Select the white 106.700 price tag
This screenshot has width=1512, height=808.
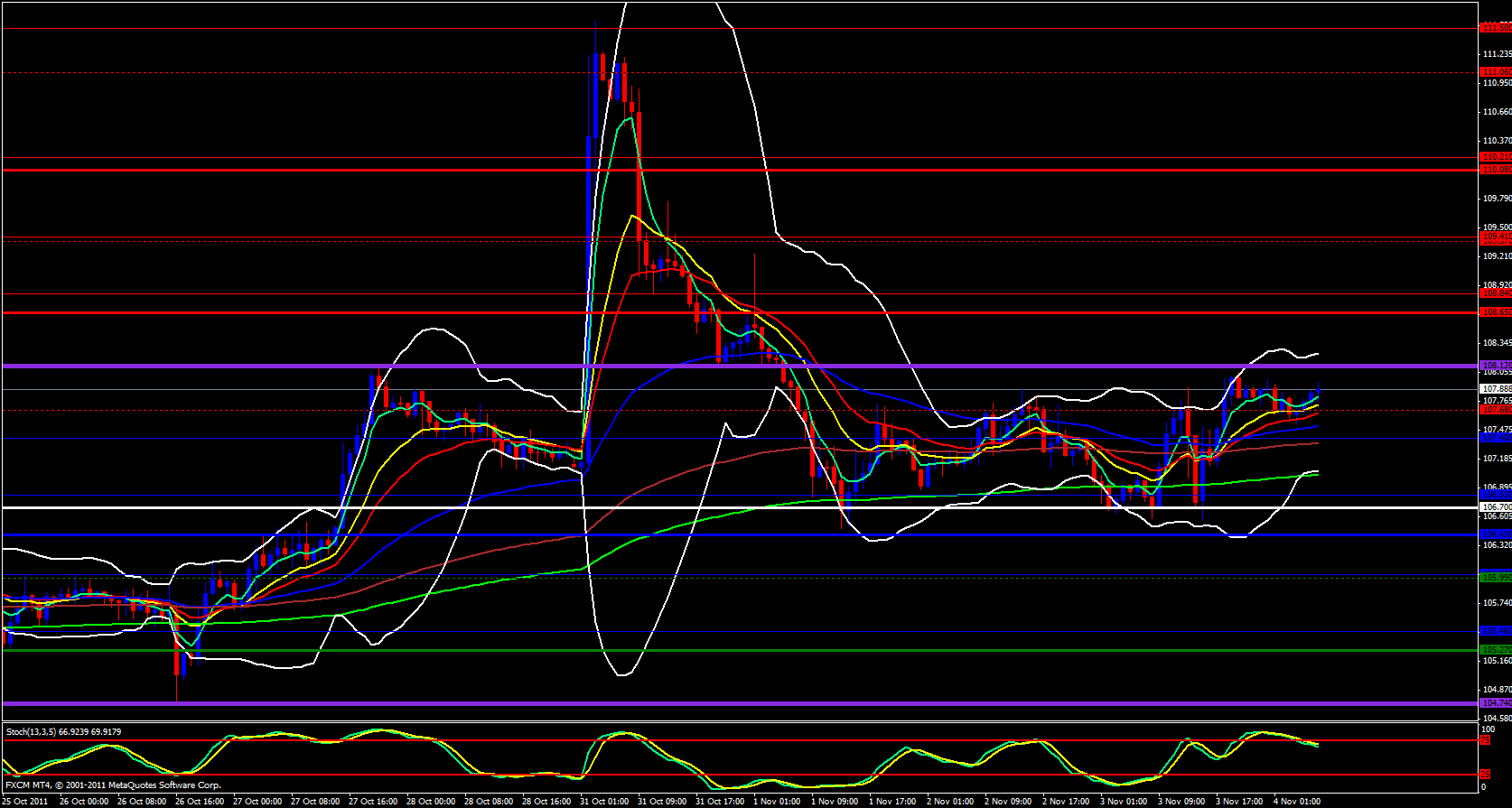[x=1496, y=507]
